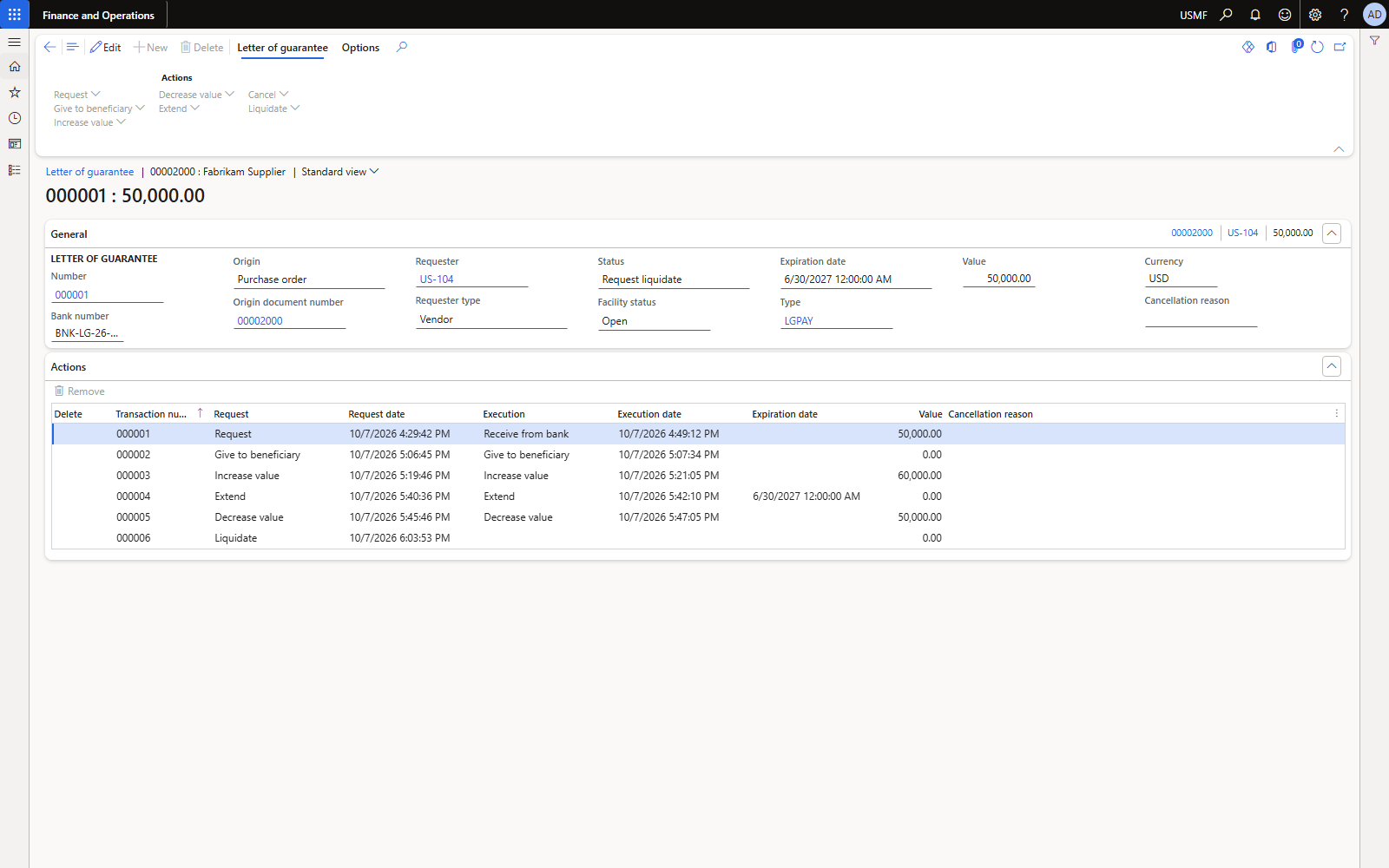This screenshot has width=1389, height=868.
Task: Click the search magnifier in action pane
Action: point(402,48)
